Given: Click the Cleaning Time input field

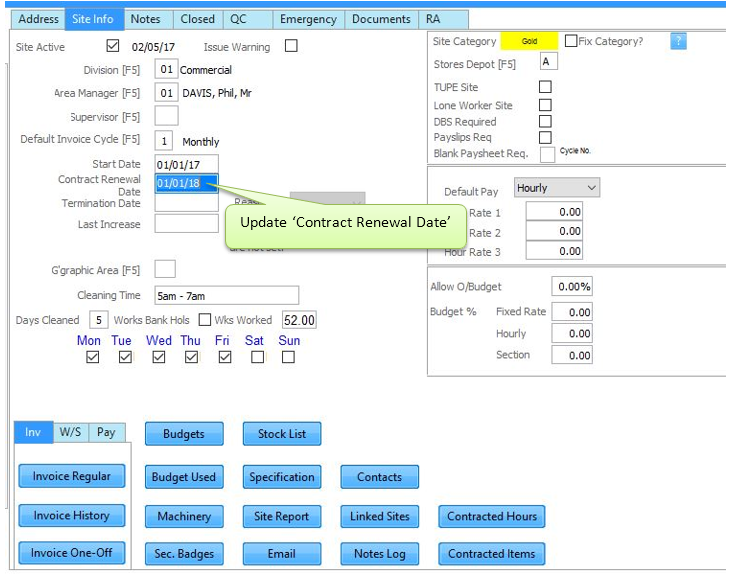Looking at the screenshot, I should (x=226, y=296).
